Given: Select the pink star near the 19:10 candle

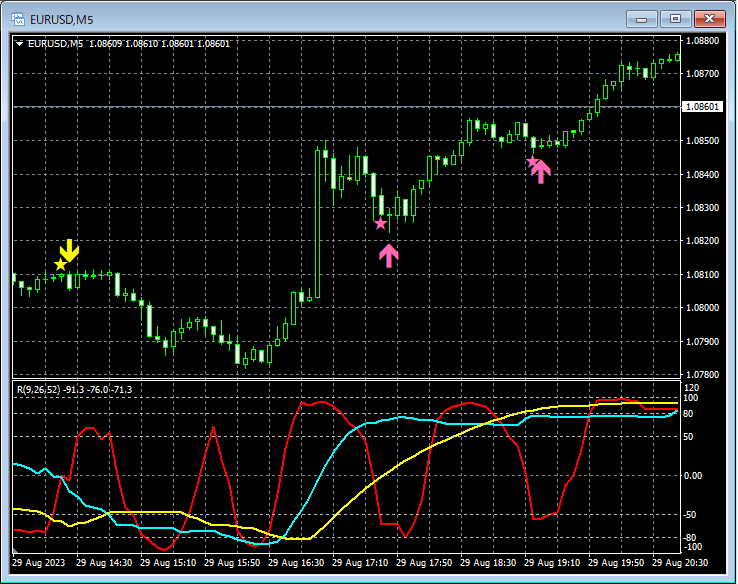Looking at the screenshot, I should click(532, 162).
